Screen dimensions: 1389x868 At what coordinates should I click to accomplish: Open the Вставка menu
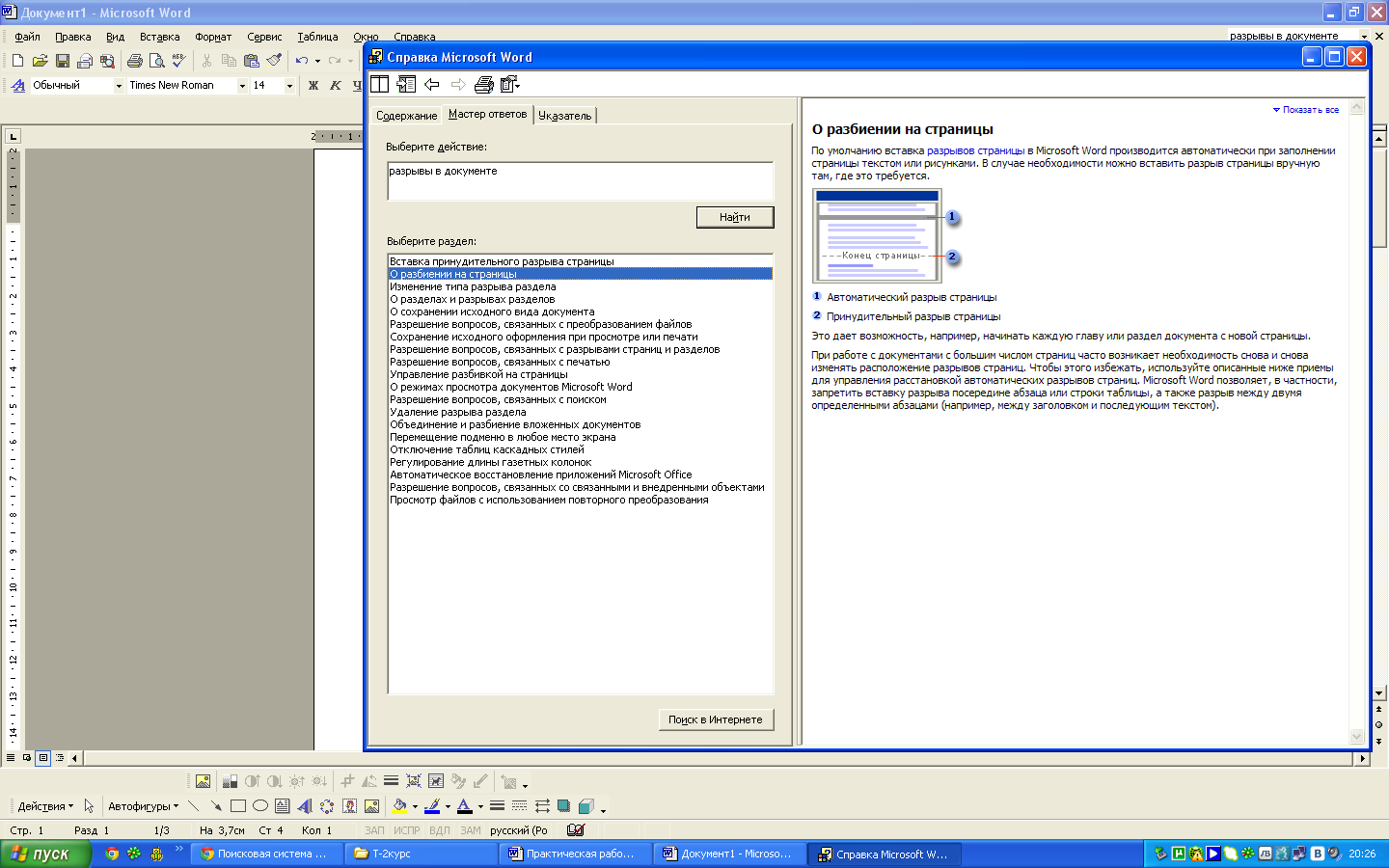[x=159, y=37]
